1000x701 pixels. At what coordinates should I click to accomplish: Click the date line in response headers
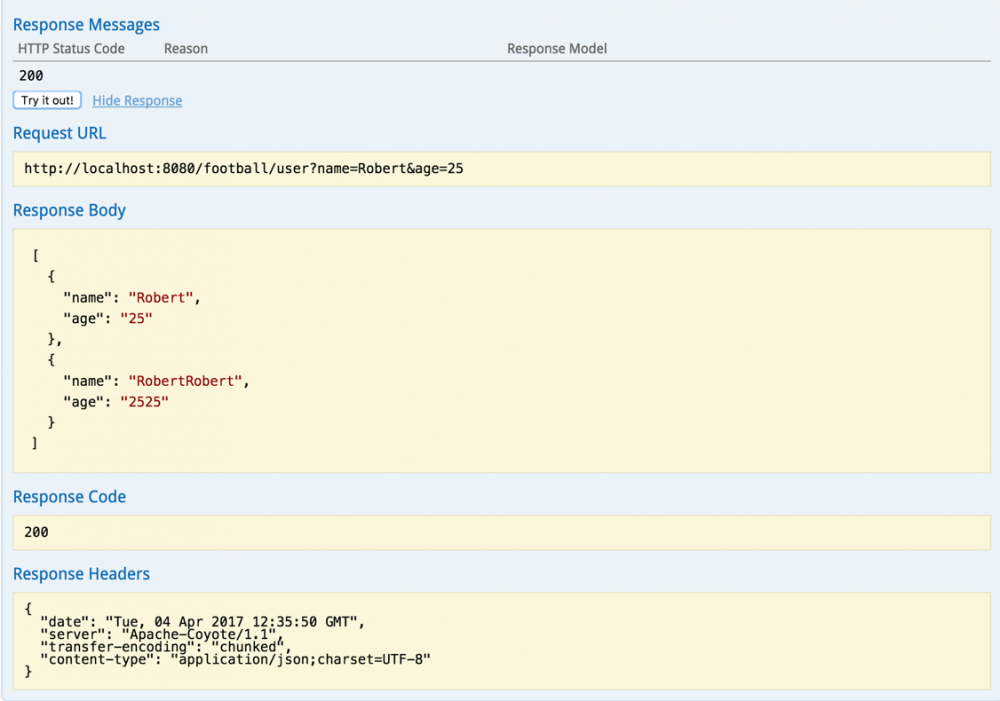(202, 622)
